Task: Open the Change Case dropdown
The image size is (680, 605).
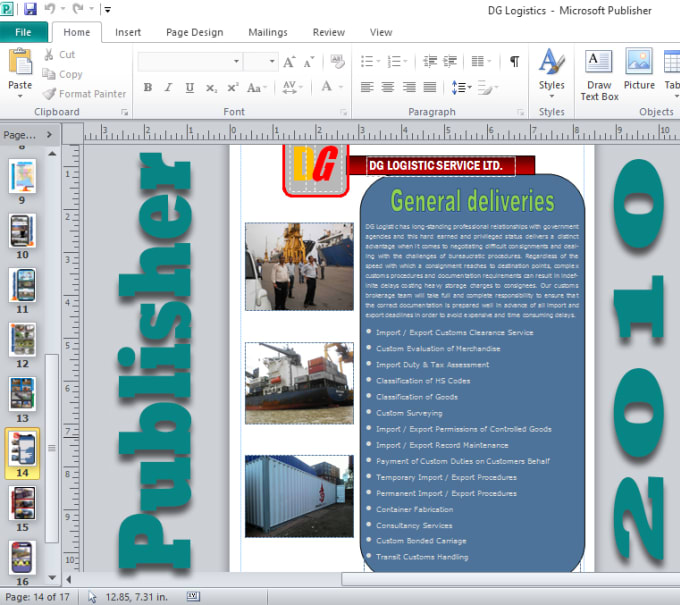Action: [x=257, y=88]
